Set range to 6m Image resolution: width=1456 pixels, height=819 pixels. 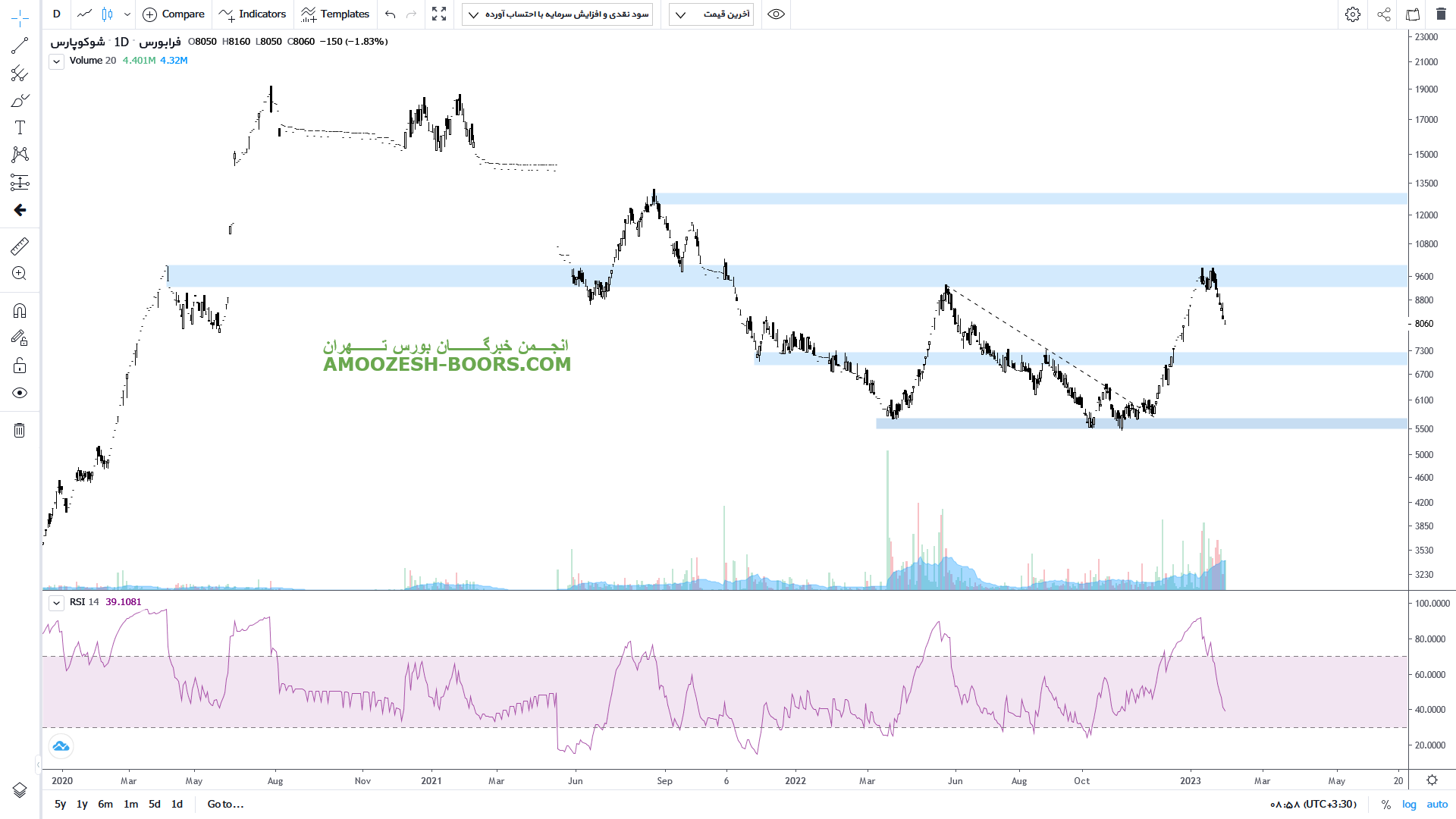pos(105,805)
